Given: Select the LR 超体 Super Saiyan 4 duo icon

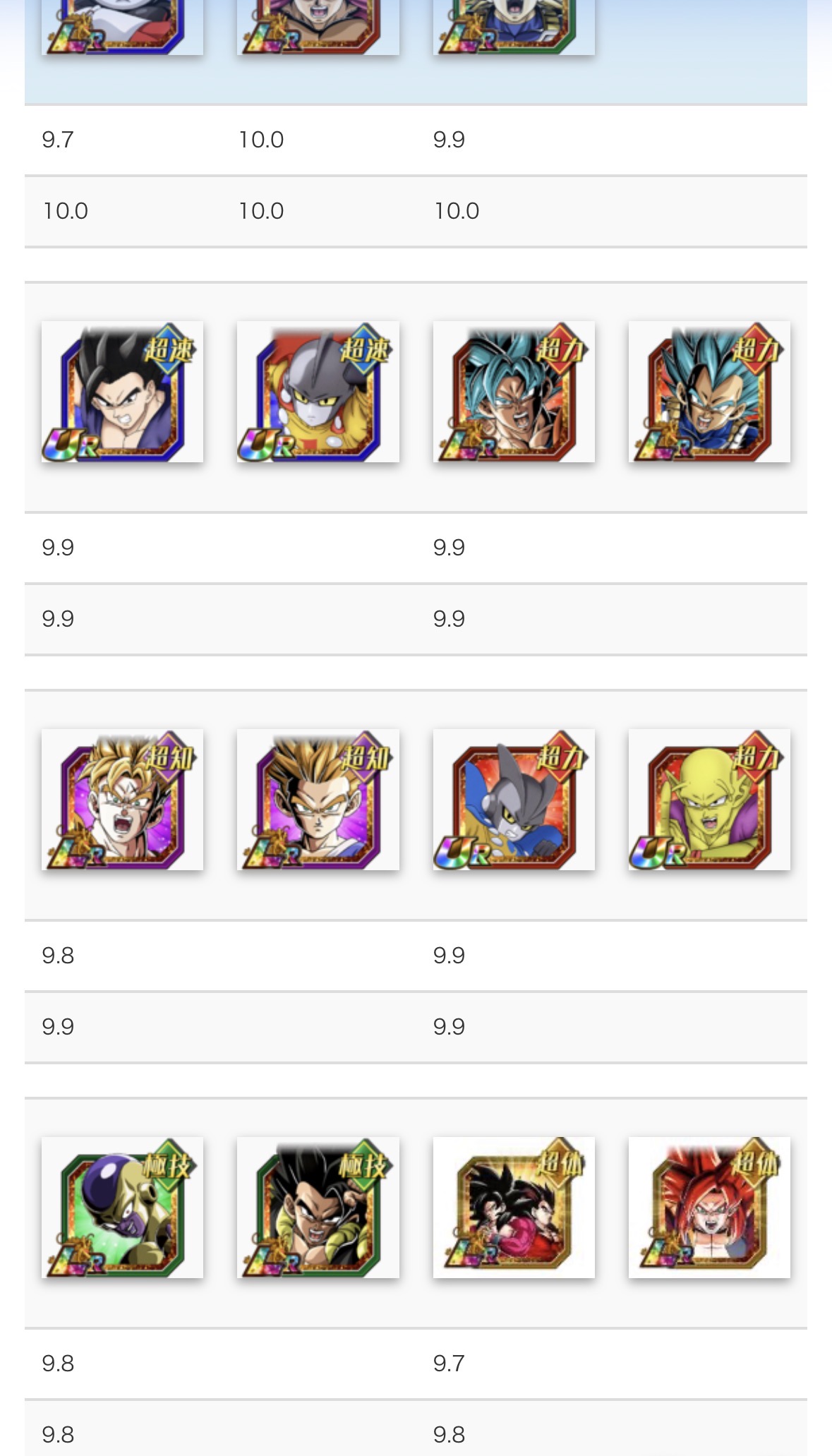Looking at the screenshot, I should (514, 1207).
